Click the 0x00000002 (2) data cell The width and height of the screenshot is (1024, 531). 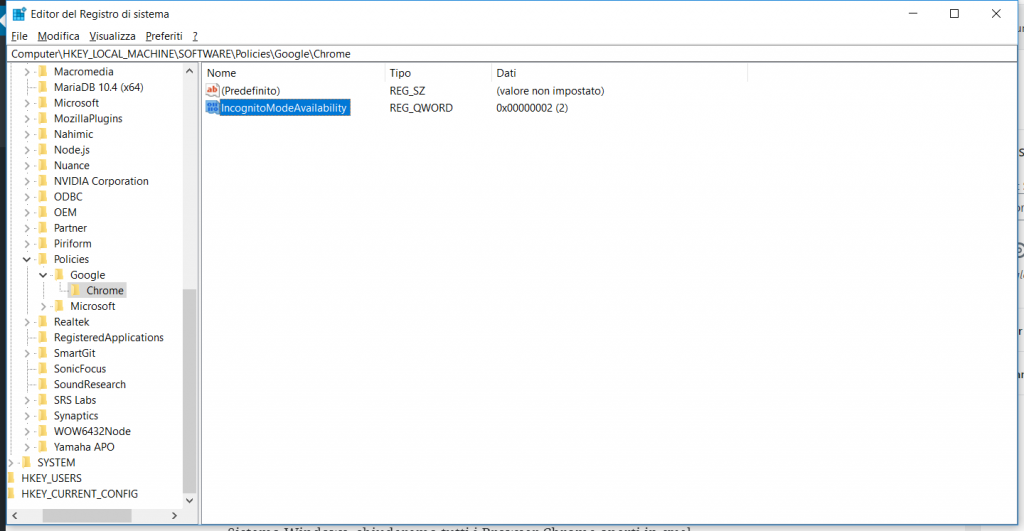point(532,108)
